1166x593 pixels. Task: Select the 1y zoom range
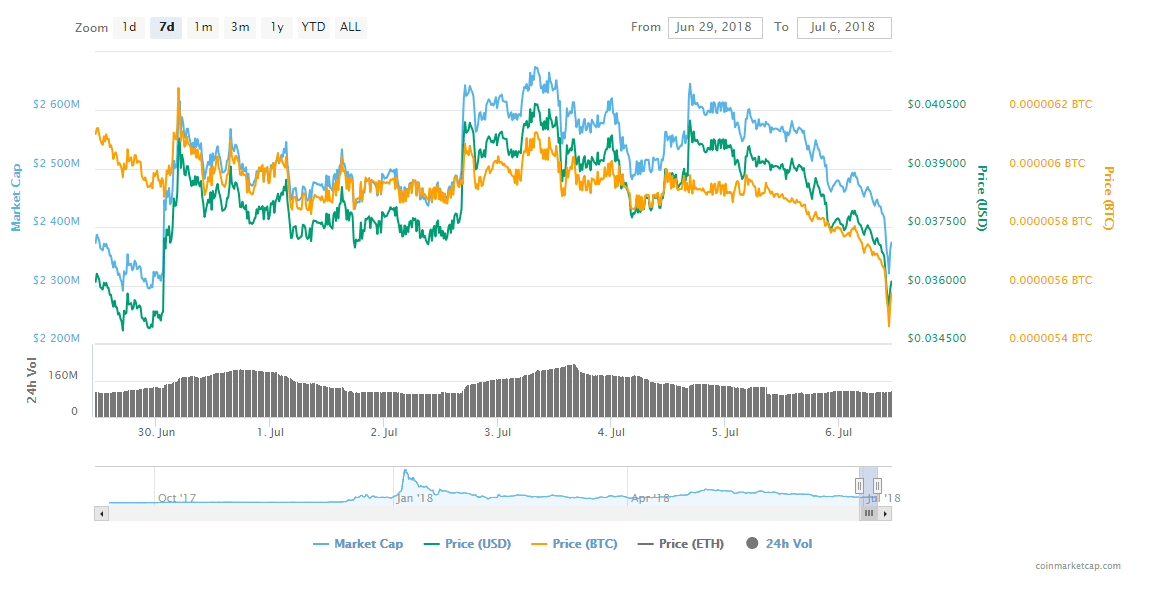coord(276,27)
